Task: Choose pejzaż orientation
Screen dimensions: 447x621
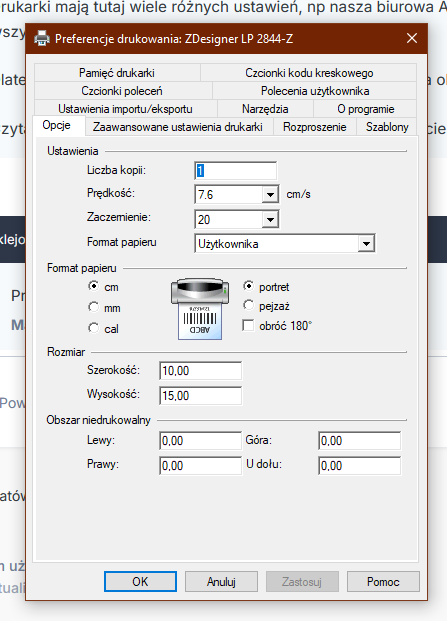Action: pyautogui.click(x=248, y=305)
